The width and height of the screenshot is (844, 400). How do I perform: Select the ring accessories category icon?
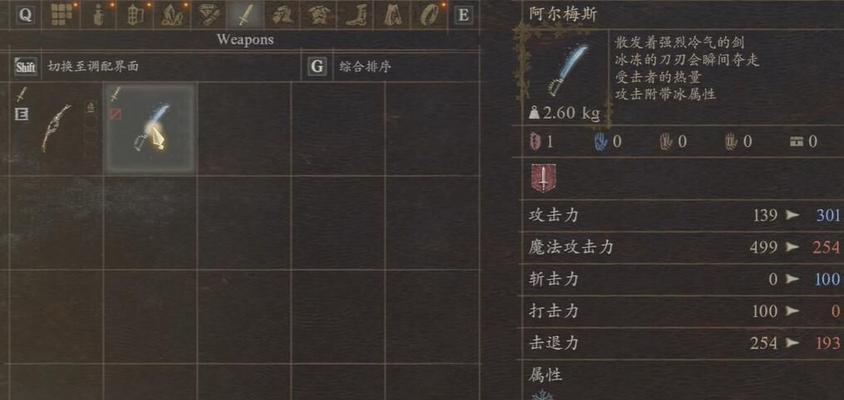click(x=428, y=14)
